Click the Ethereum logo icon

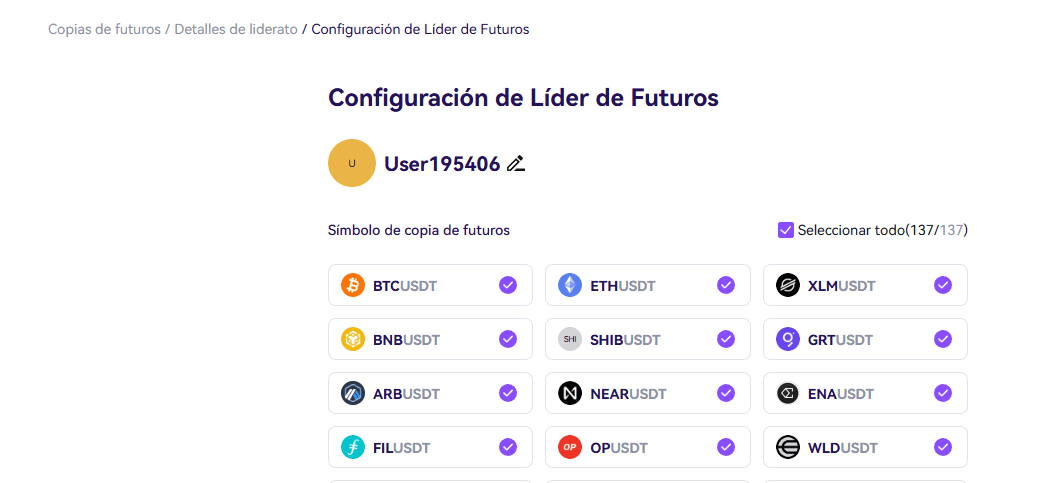pos(570,285)
